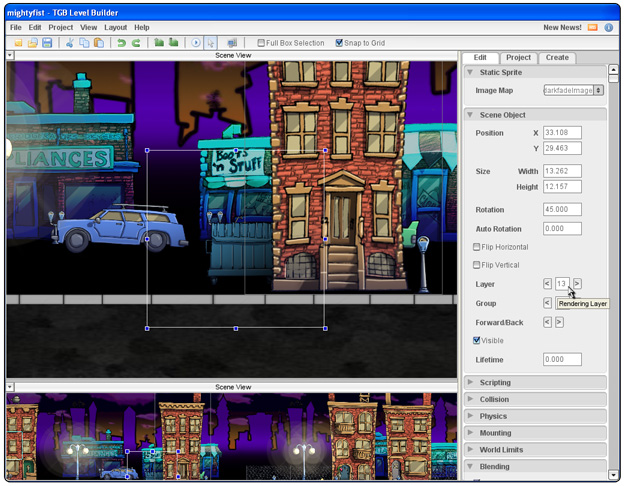Viewport: 625px width, 486px height.
Task: Check Flip Horizontal
Action: pyautogui.click(x=476, y=247)
